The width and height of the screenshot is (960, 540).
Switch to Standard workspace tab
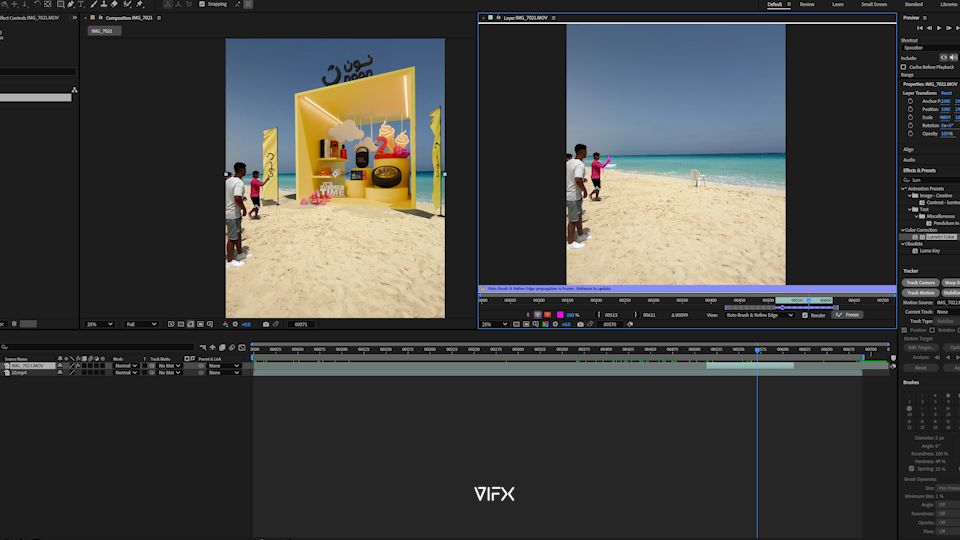913,4
